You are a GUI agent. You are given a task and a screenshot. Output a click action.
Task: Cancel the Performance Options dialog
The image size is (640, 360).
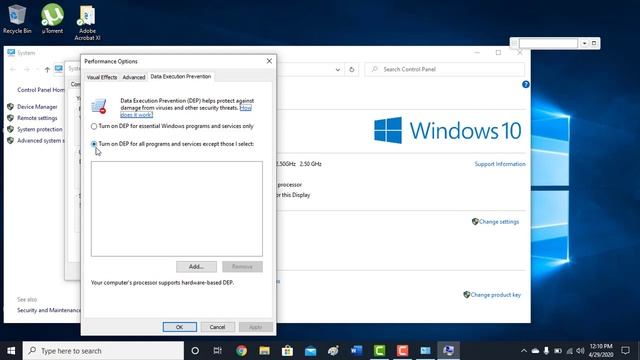click(217, 327)
